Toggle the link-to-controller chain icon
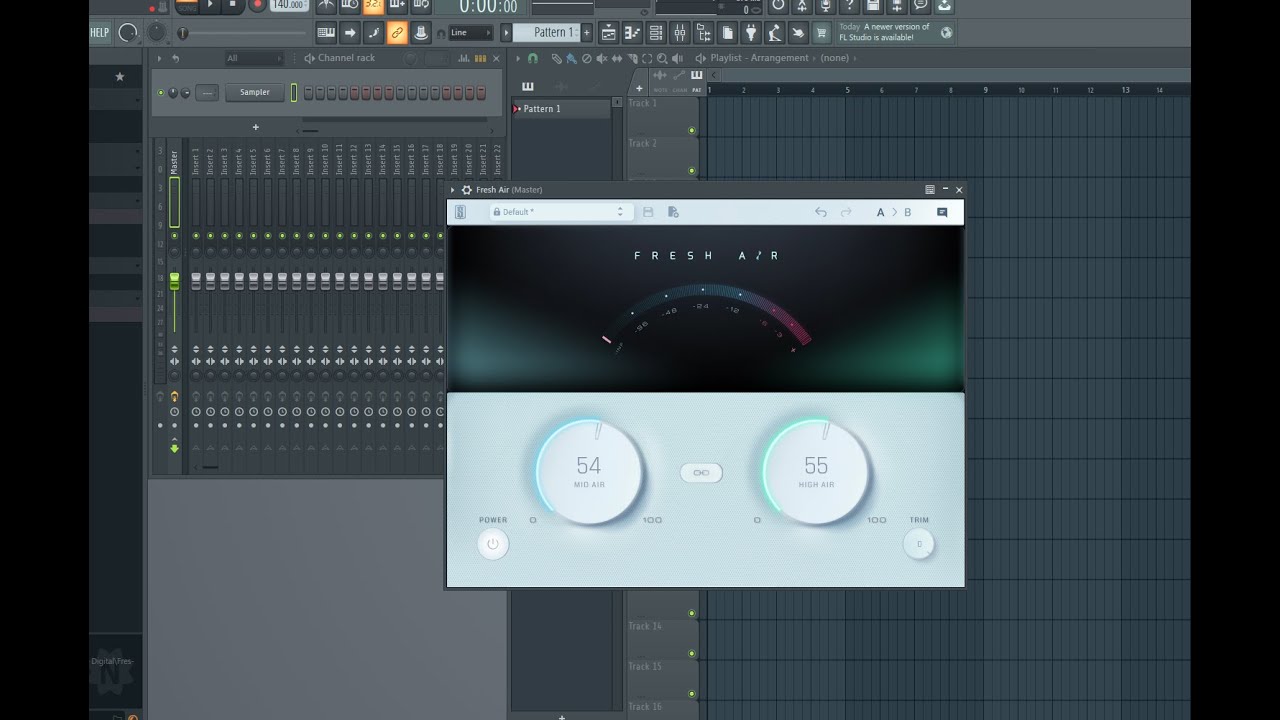Image resolution: width=1280 pixels, height=720 pixels. click(x=396, y=33)
